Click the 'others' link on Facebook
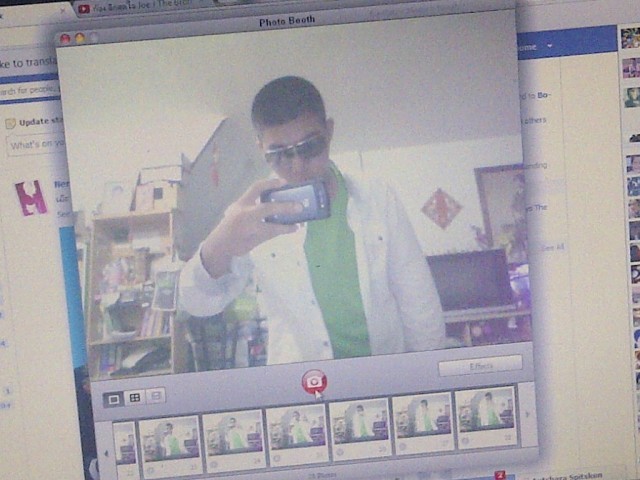 [x=536, y=120]
